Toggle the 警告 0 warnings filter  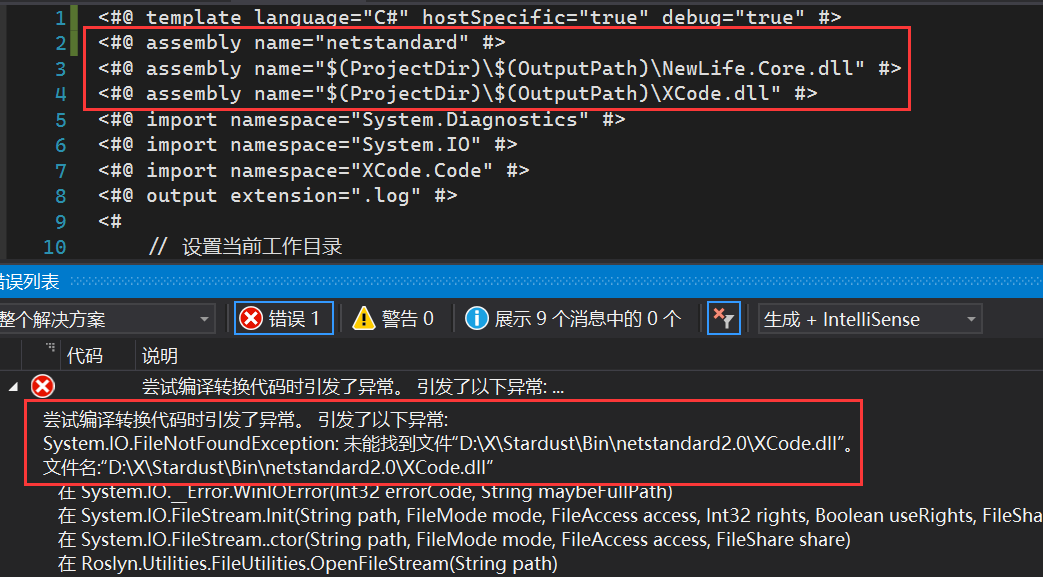[x=394, y=319]
